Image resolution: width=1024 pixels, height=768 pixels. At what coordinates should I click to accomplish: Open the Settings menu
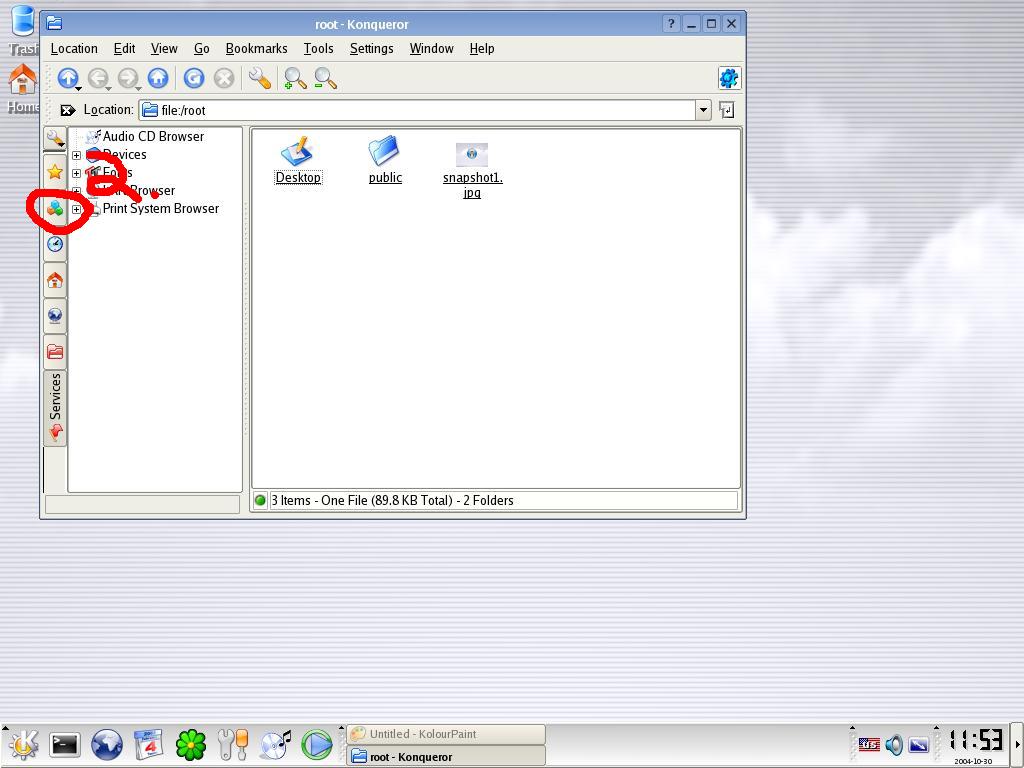point(372,48)
